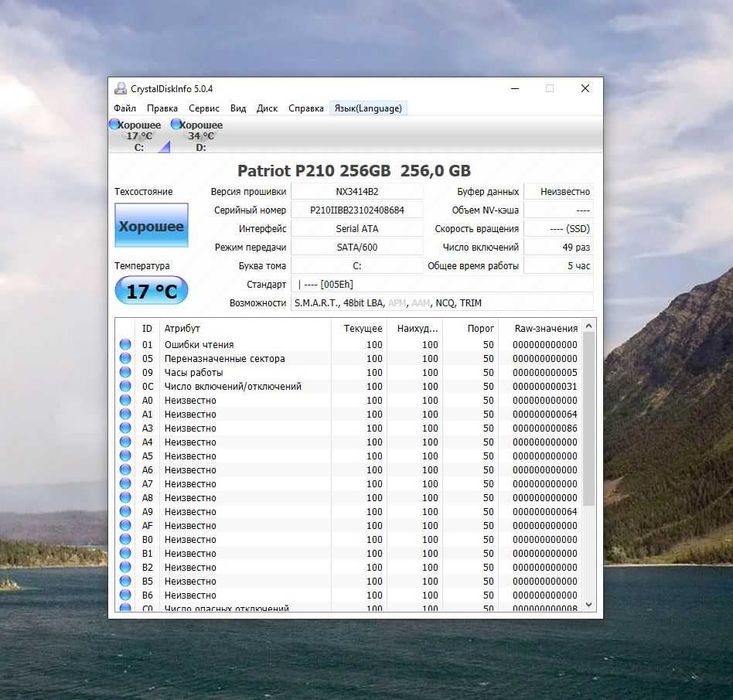This screenshot has width=733, height=700.
Task: Click the Общее время работы value 5 час
Action: click(559, 266)
